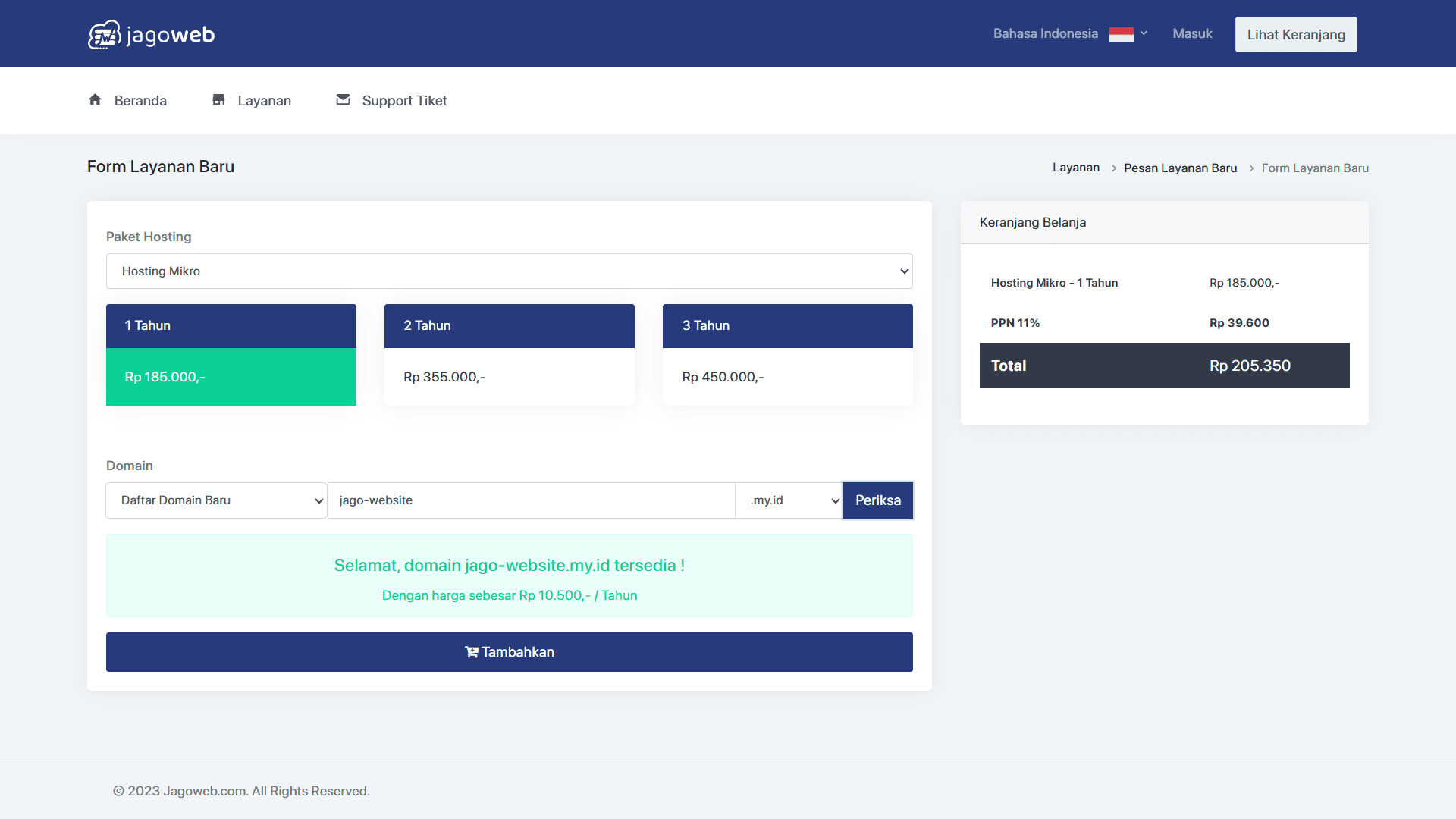
Task: Click the Support Tiket envelope icon
Action: click(x=343, y=99)
